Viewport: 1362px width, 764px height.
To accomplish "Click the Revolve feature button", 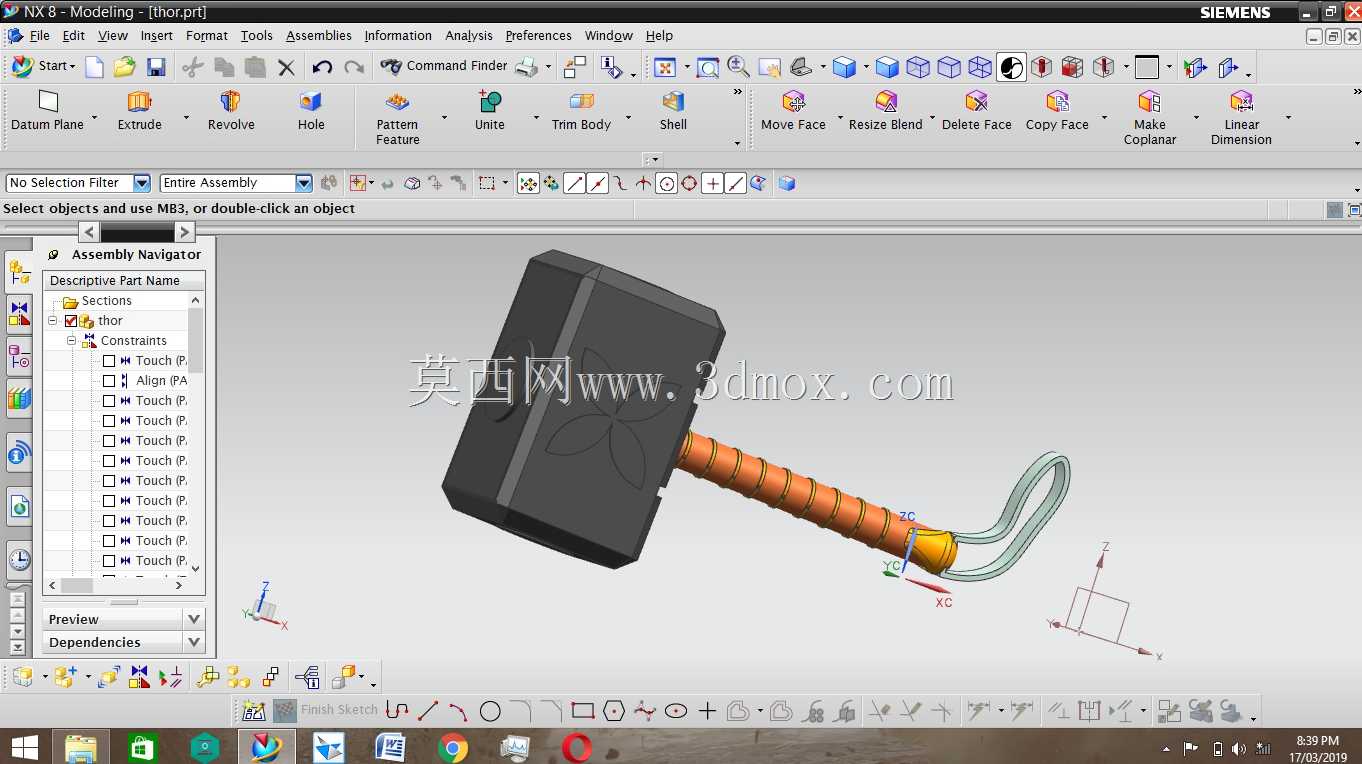I will point(231,111).
